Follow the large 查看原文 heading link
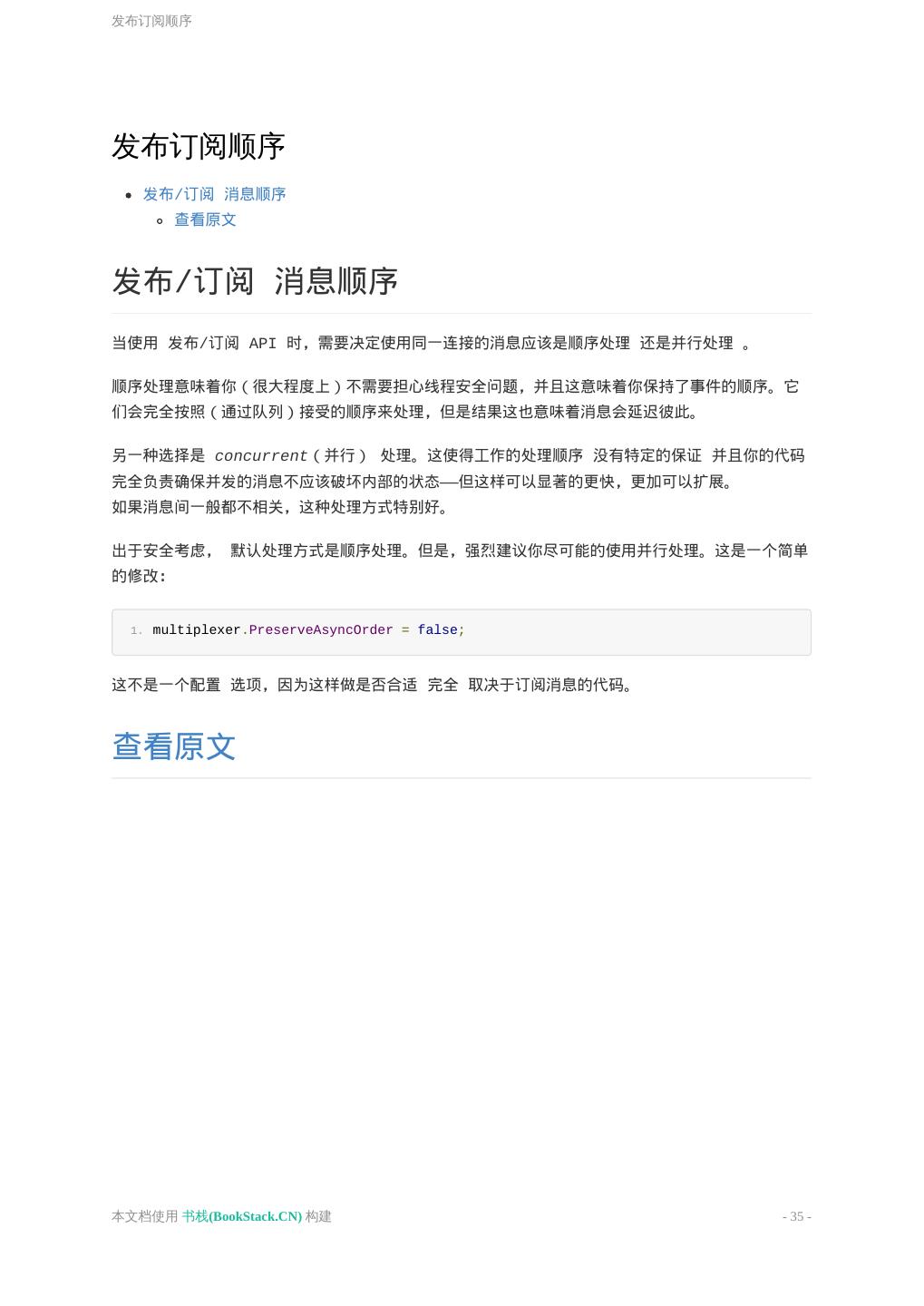The image size is (924, 1306). pyautogui.click(x=174, y=746)
